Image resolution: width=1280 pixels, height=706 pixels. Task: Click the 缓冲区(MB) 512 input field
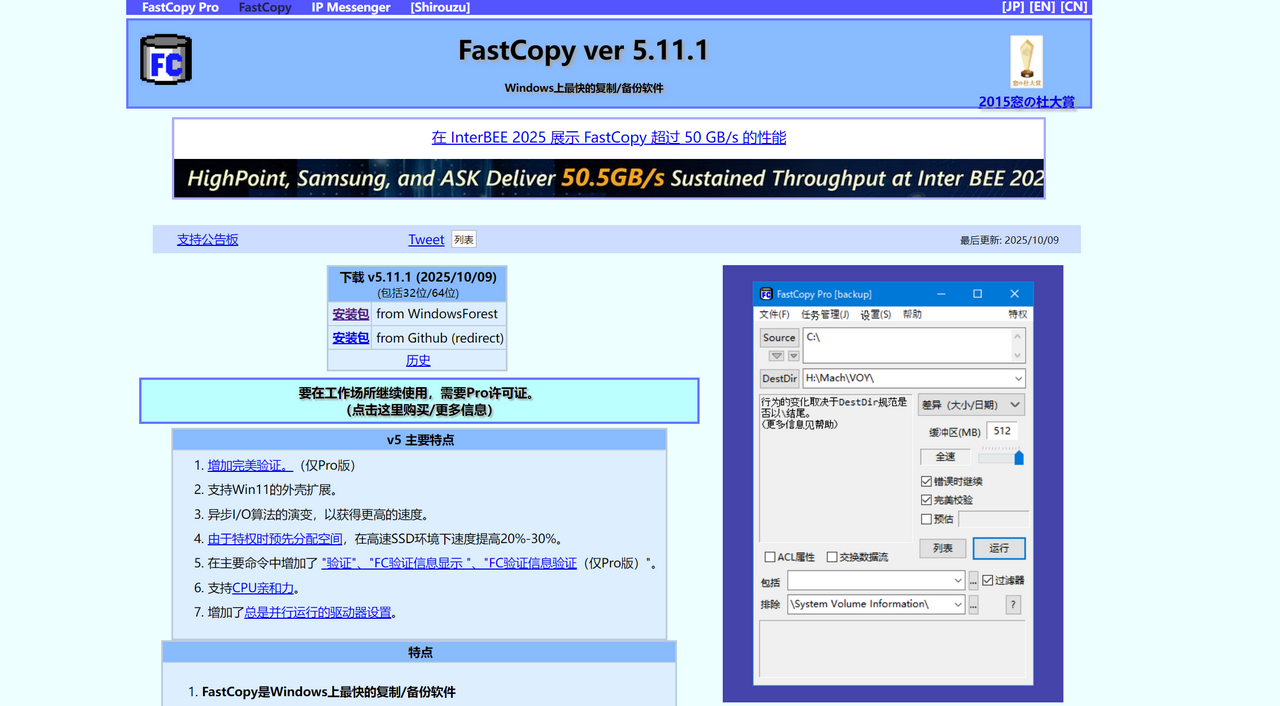pyautogui.click(x=1003, y=431)
